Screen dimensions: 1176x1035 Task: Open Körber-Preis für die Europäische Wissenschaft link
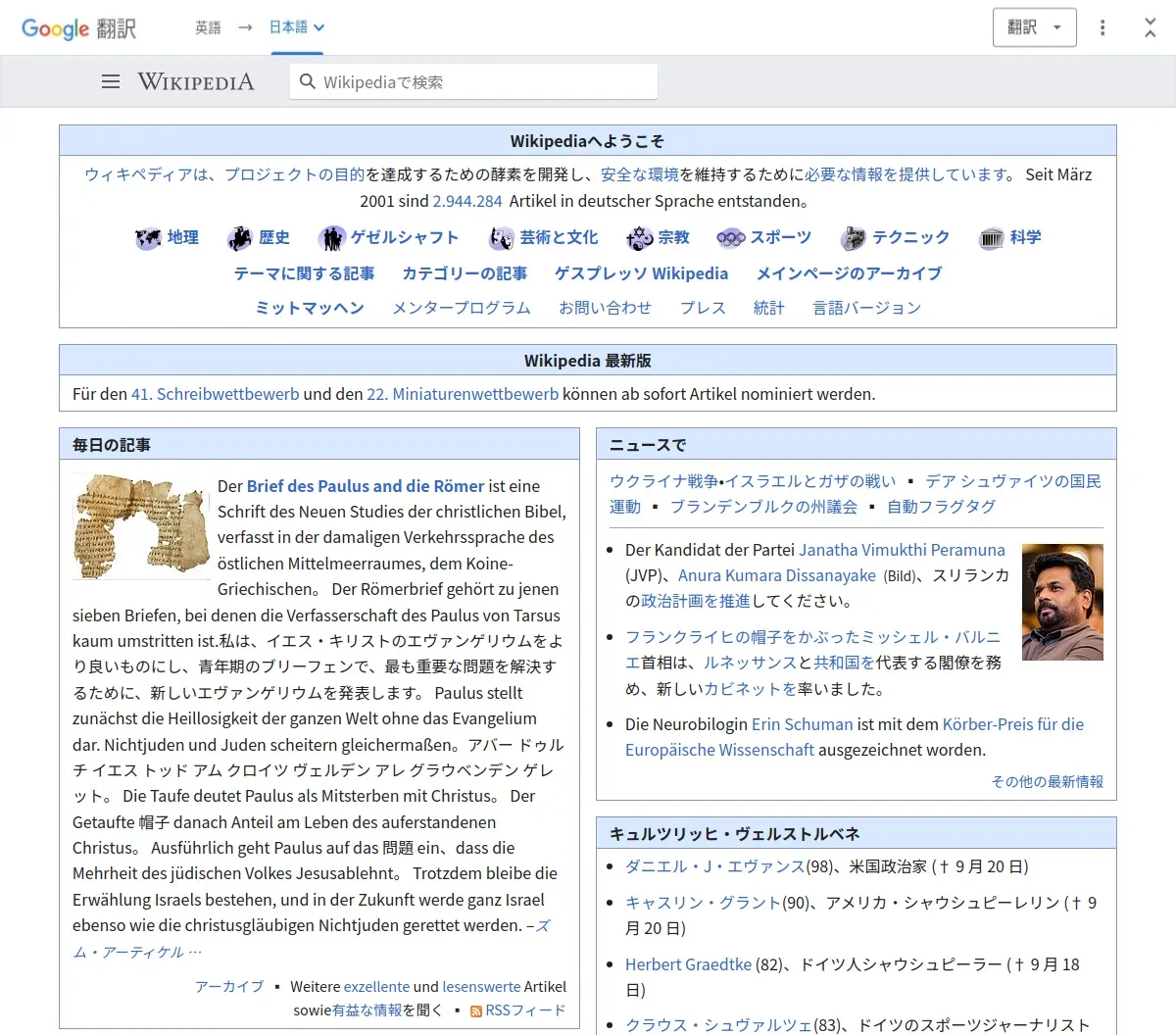click(855, 737)
